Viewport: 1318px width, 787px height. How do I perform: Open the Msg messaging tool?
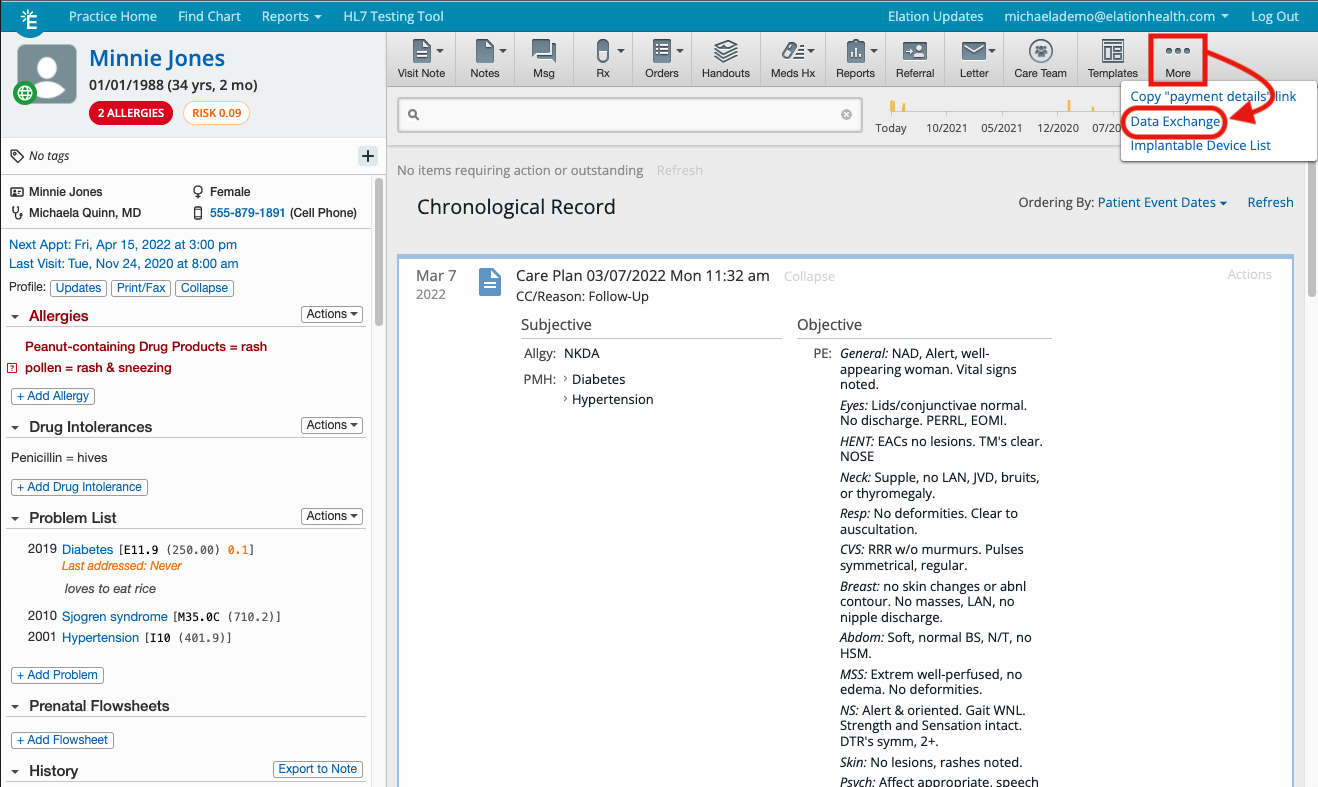(541, 58)
